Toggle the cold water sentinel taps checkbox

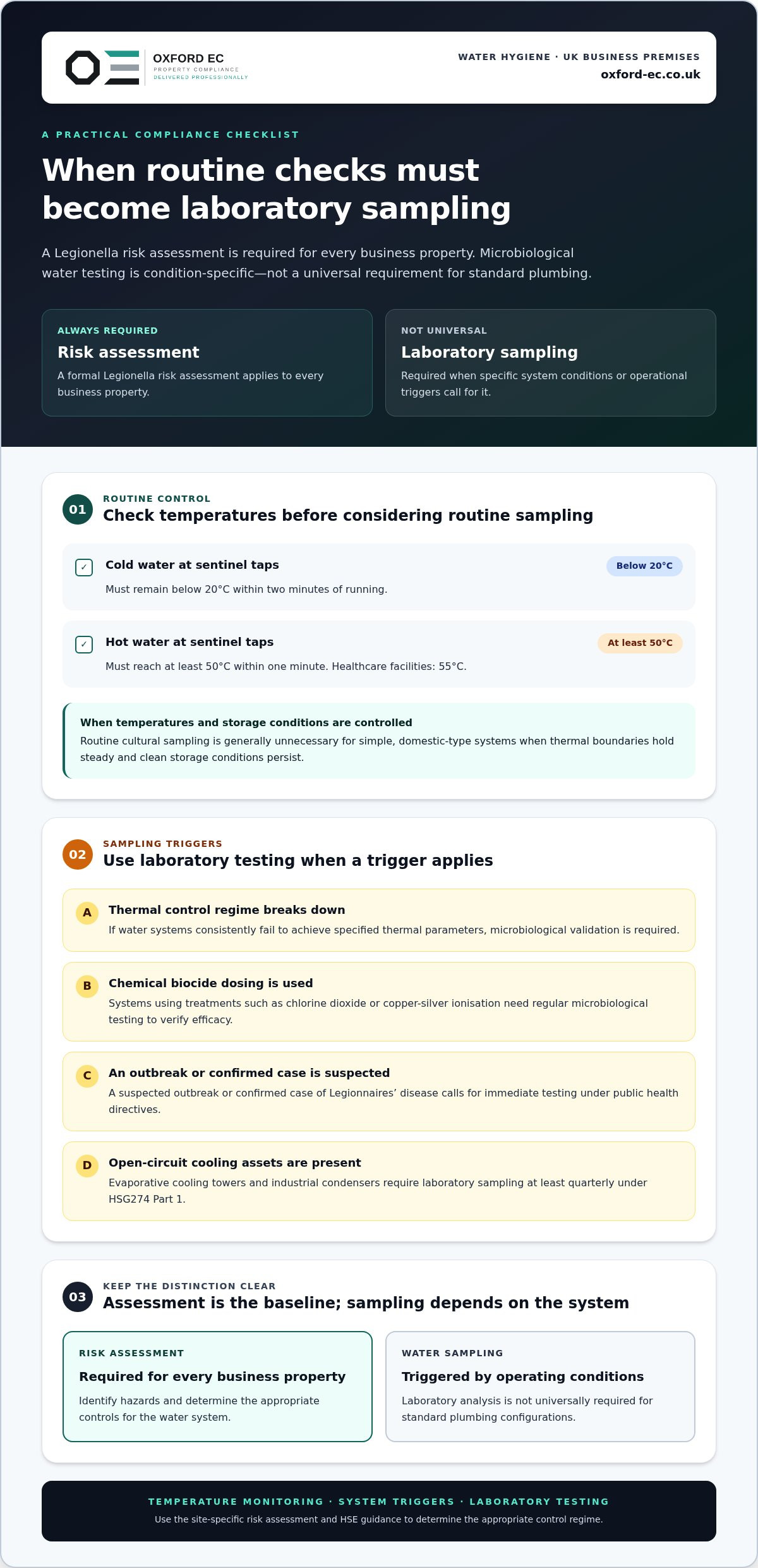coord(84,567)
